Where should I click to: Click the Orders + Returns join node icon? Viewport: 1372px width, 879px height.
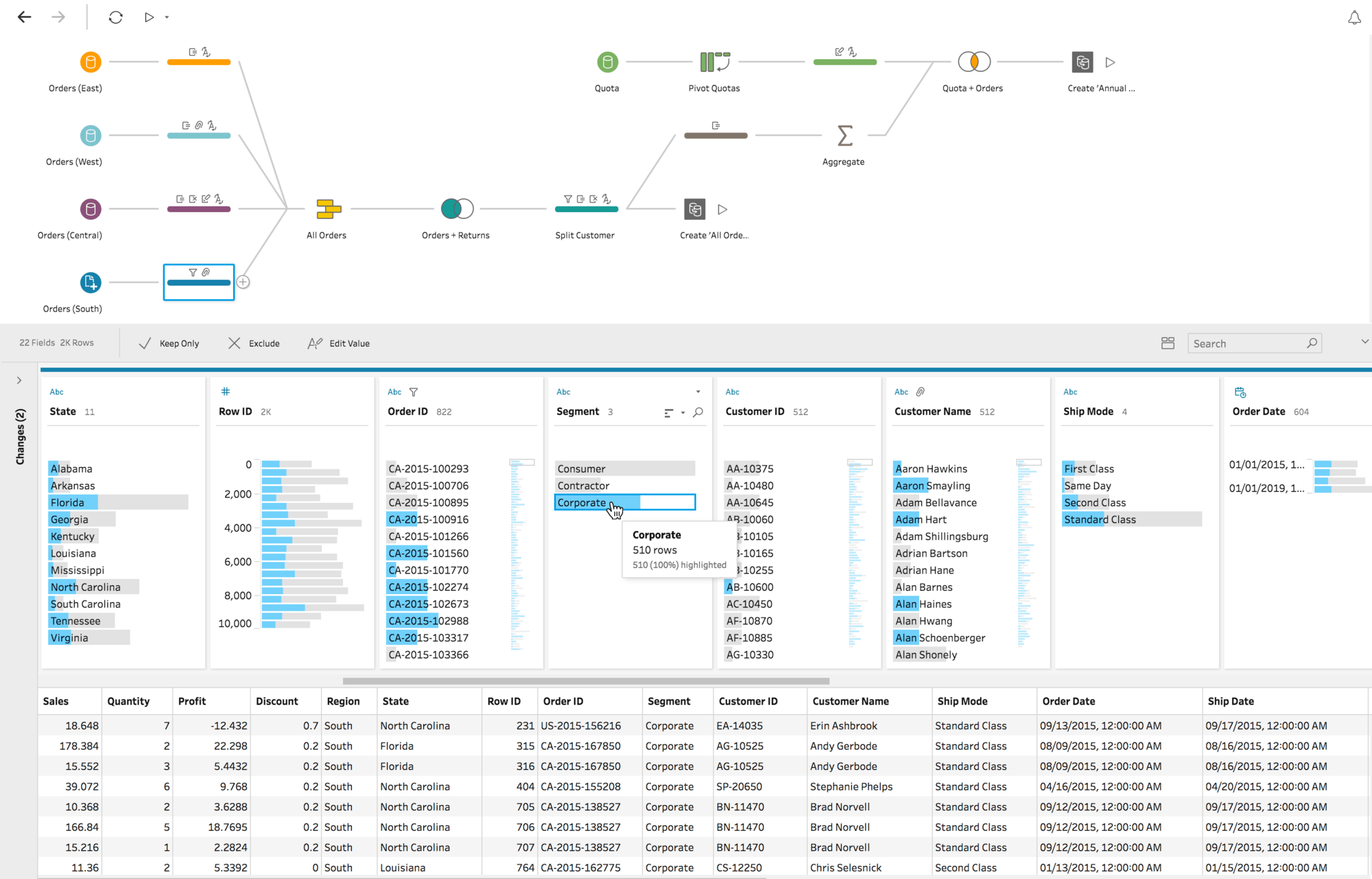455,209
